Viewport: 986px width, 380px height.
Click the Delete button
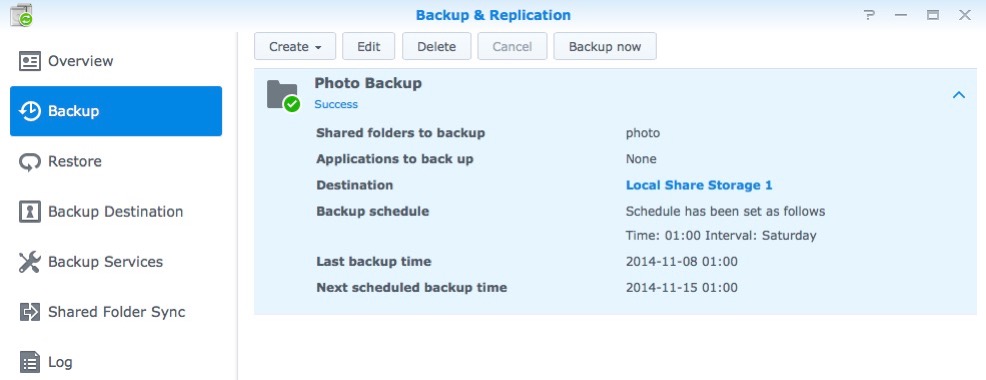tap(436, 47)
